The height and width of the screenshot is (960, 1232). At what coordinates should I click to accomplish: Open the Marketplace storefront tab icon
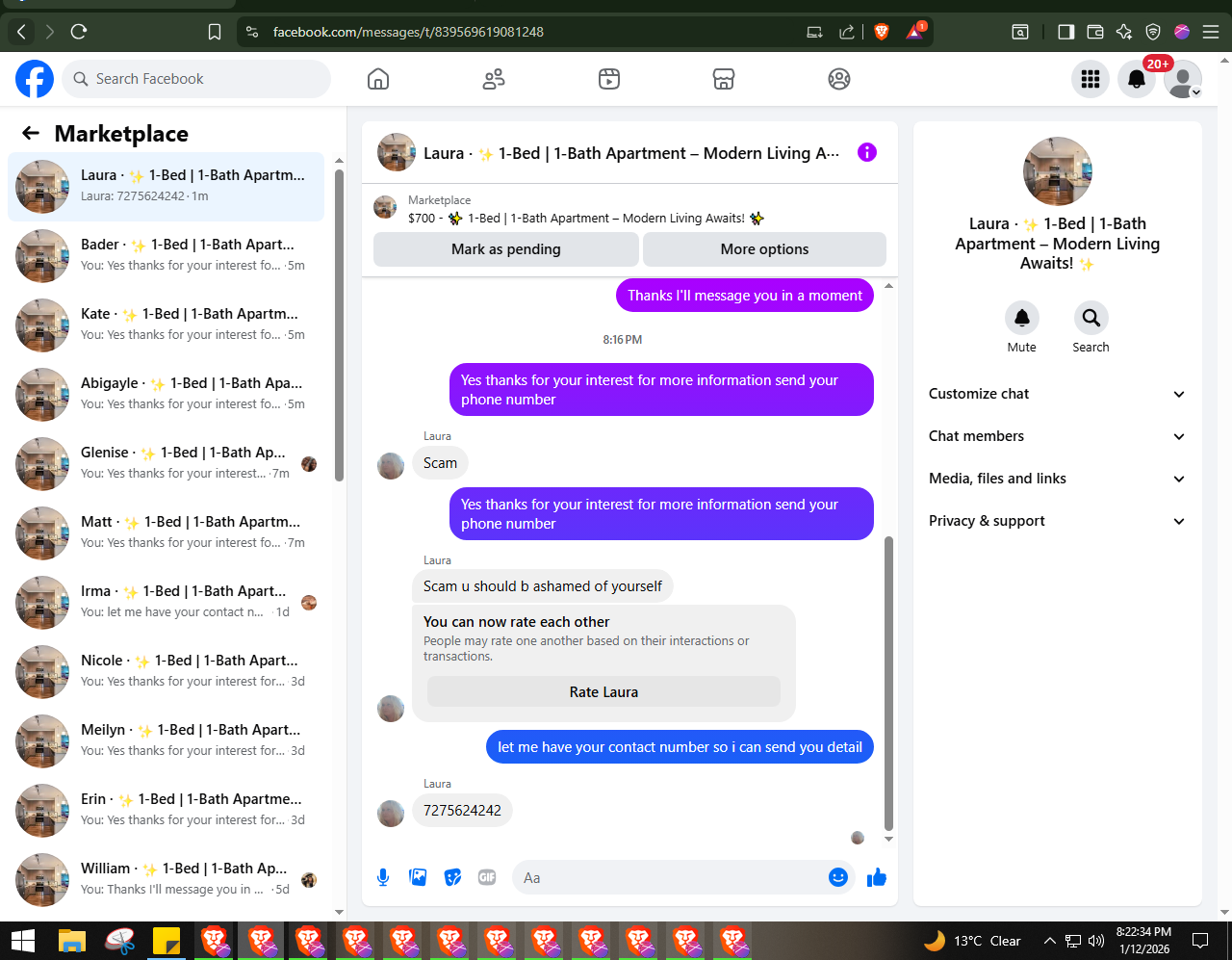click(x=724, y=79)
